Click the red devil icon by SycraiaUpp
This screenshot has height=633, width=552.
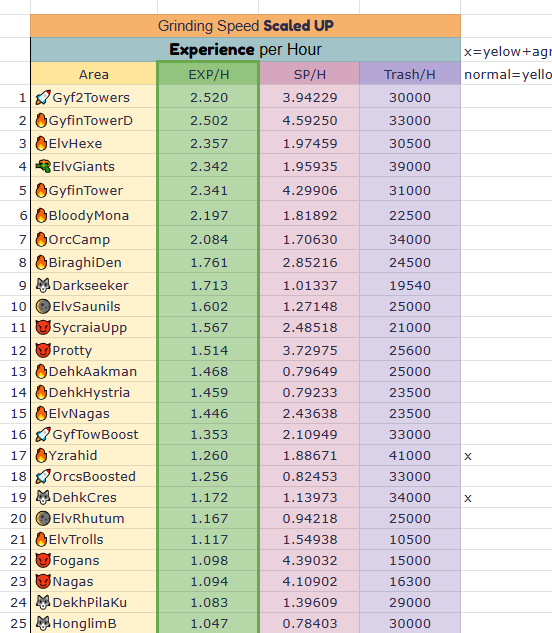tap(43, 327)
